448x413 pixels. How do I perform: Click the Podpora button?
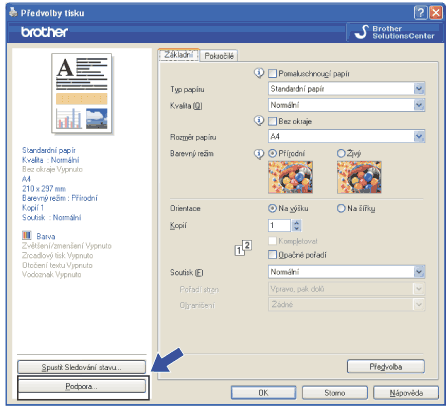coord(82,386)
